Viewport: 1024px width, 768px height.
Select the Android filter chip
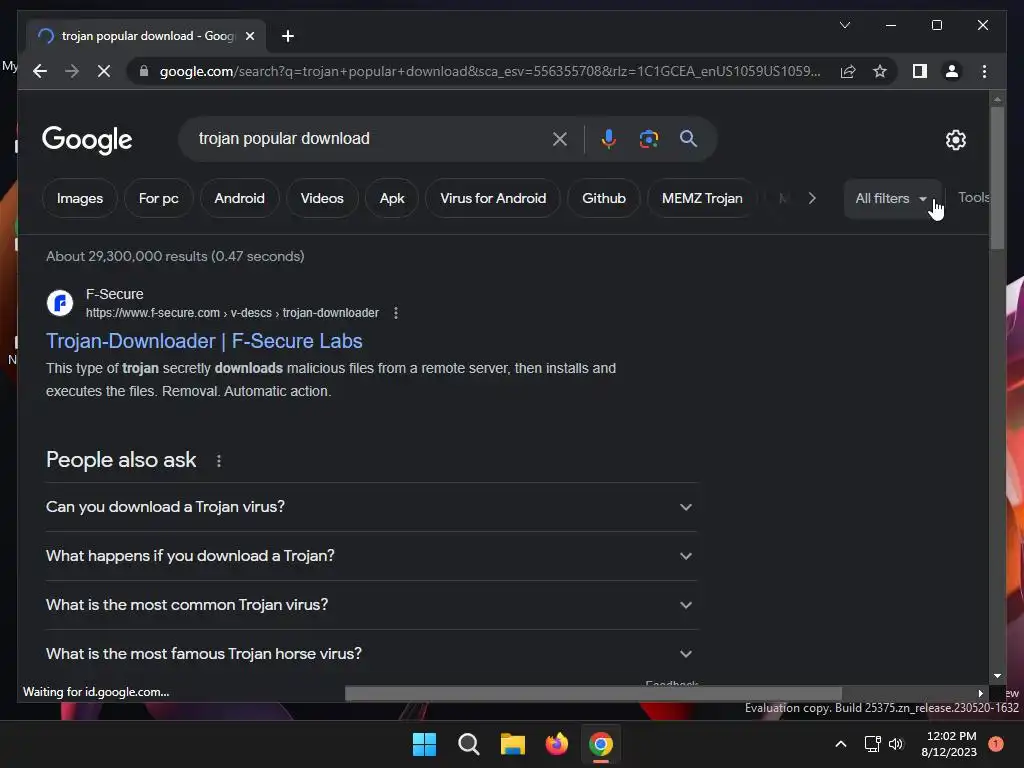240,198
